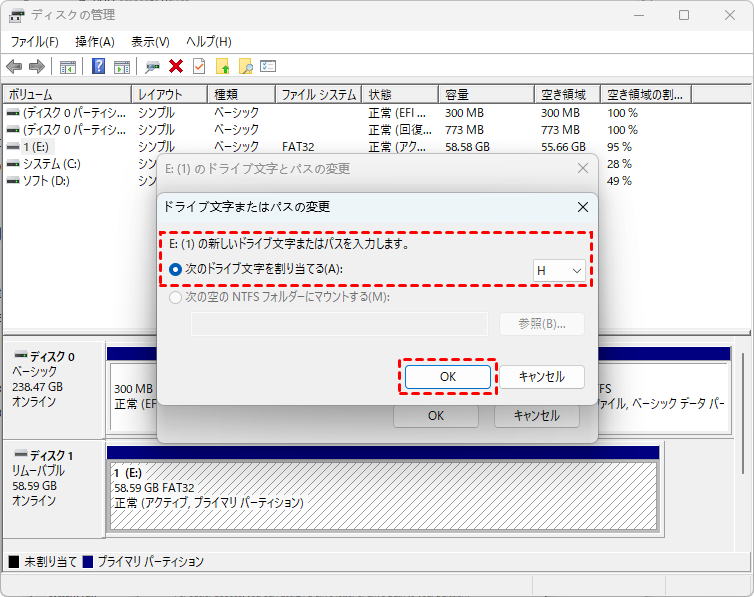Click キャンセル in the front dialog
Image resolution: width=754 pixels, height=597 pixels.
pos(541,377)
